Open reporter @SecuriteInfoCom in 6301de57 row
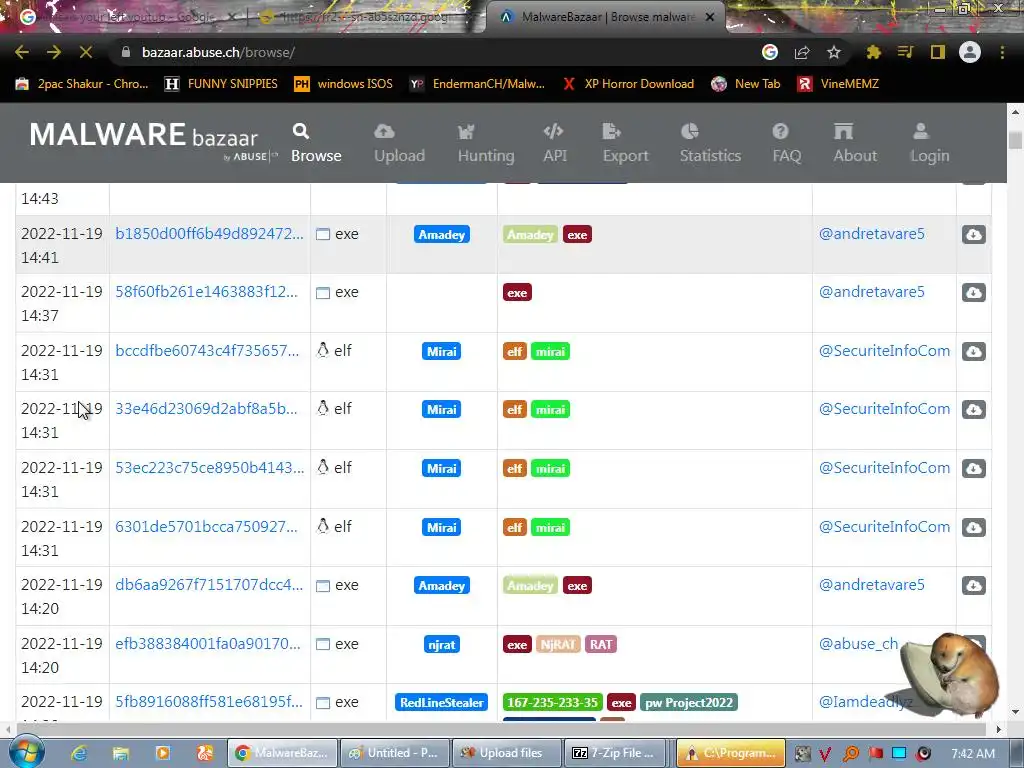This screenshot has height=768, width=1024. click(x=884, y=527)
